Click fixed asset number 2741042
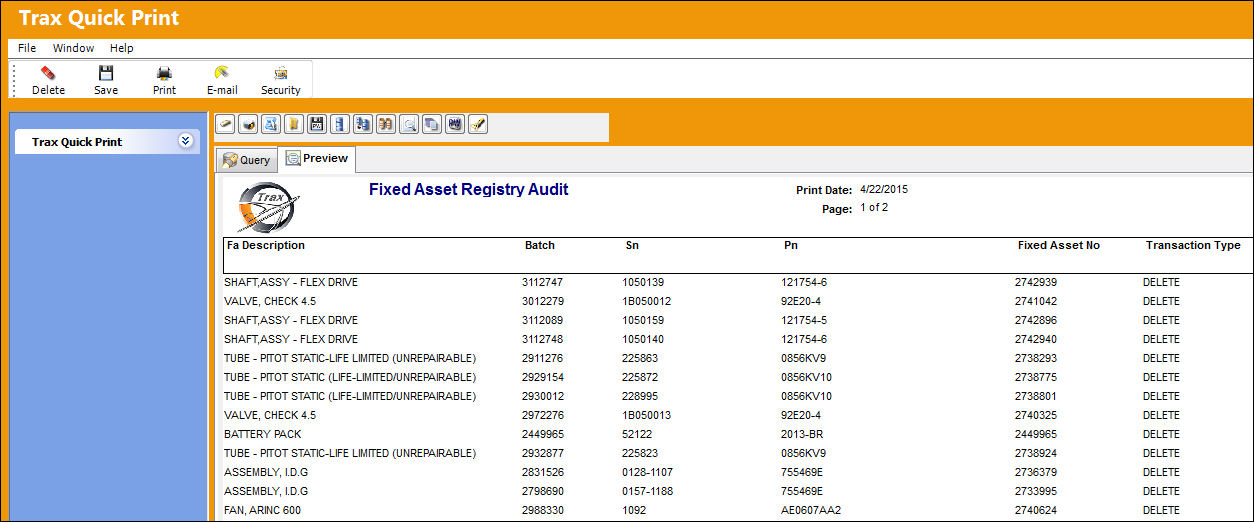The height and width of the screenshot is (522, 1254). tap(1036, 301)
